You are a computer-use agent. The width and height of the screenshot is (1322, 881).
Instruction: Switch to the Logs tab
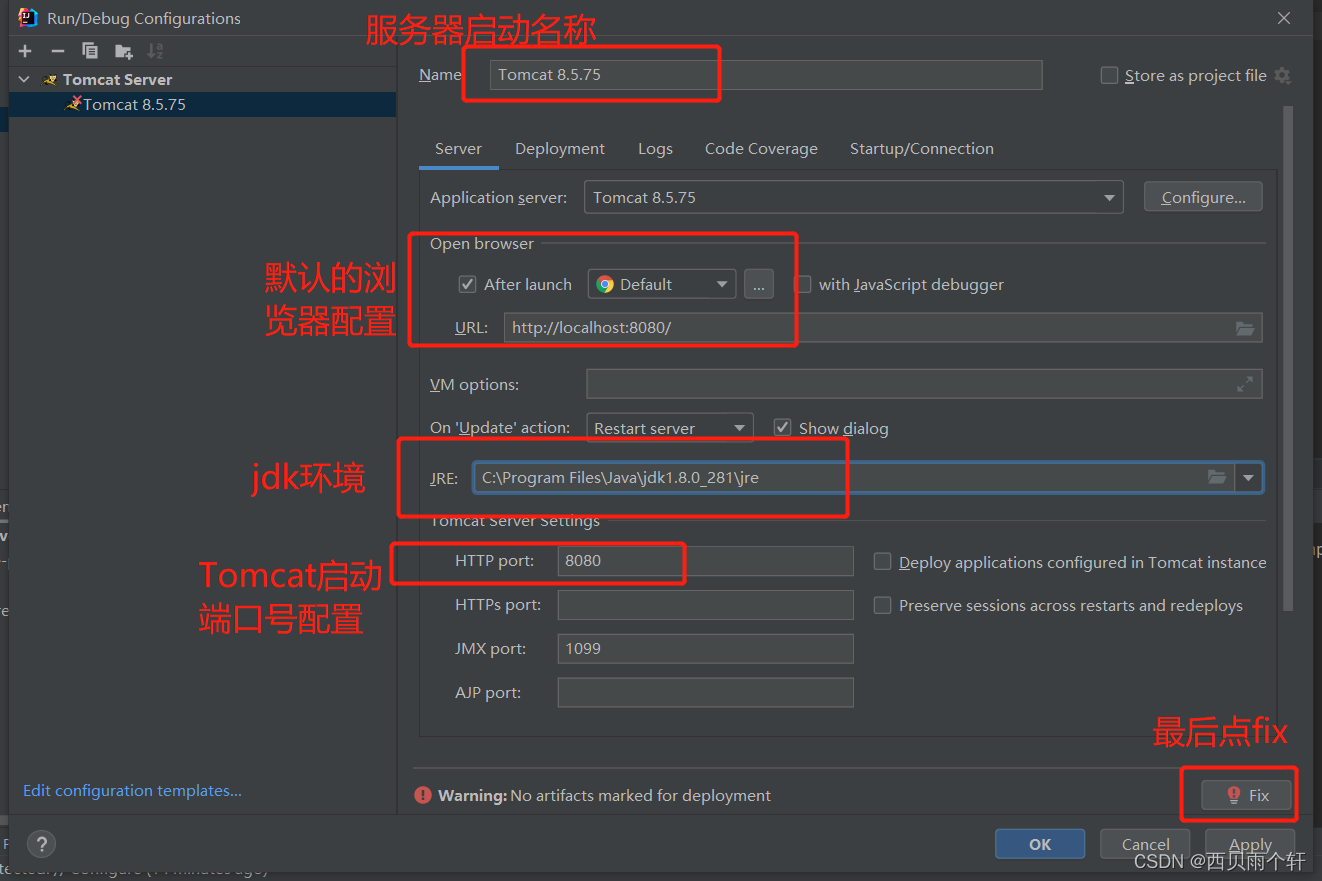click(x=655, y=149)
